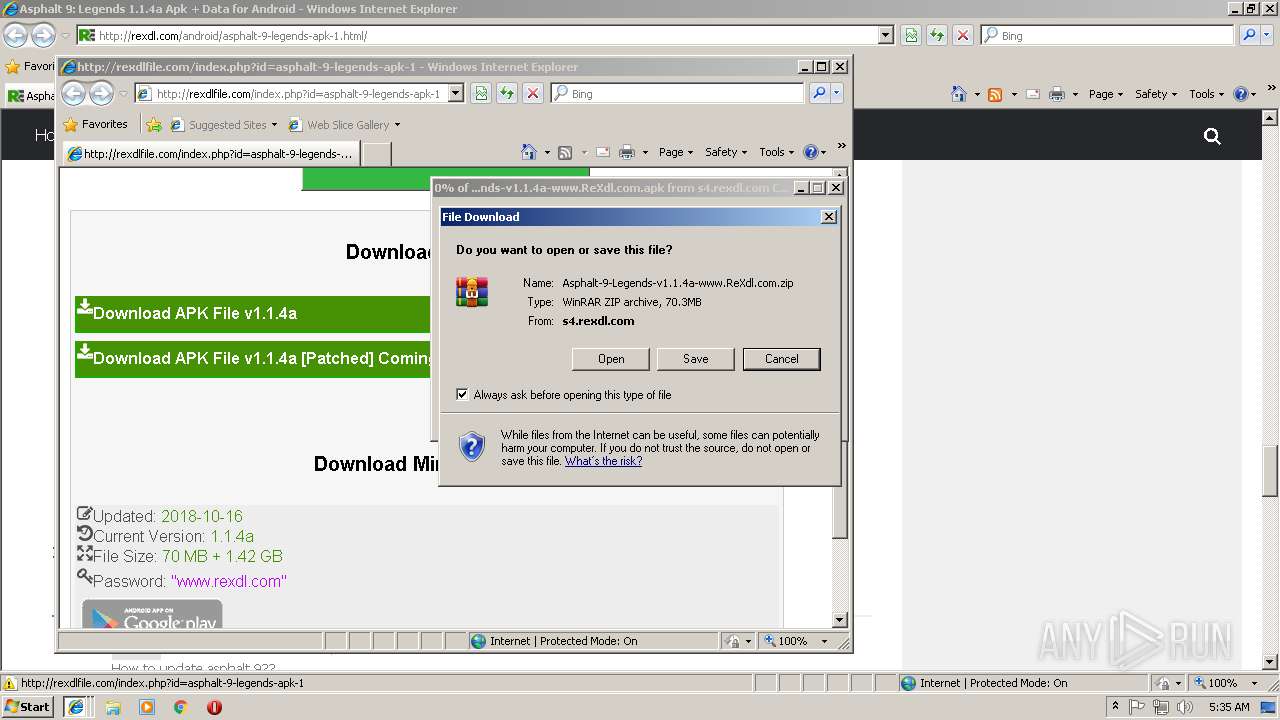1280x720 pixels.
Task: Open zoom level dropdown in main status bar
Action: tap(1255, 683)
